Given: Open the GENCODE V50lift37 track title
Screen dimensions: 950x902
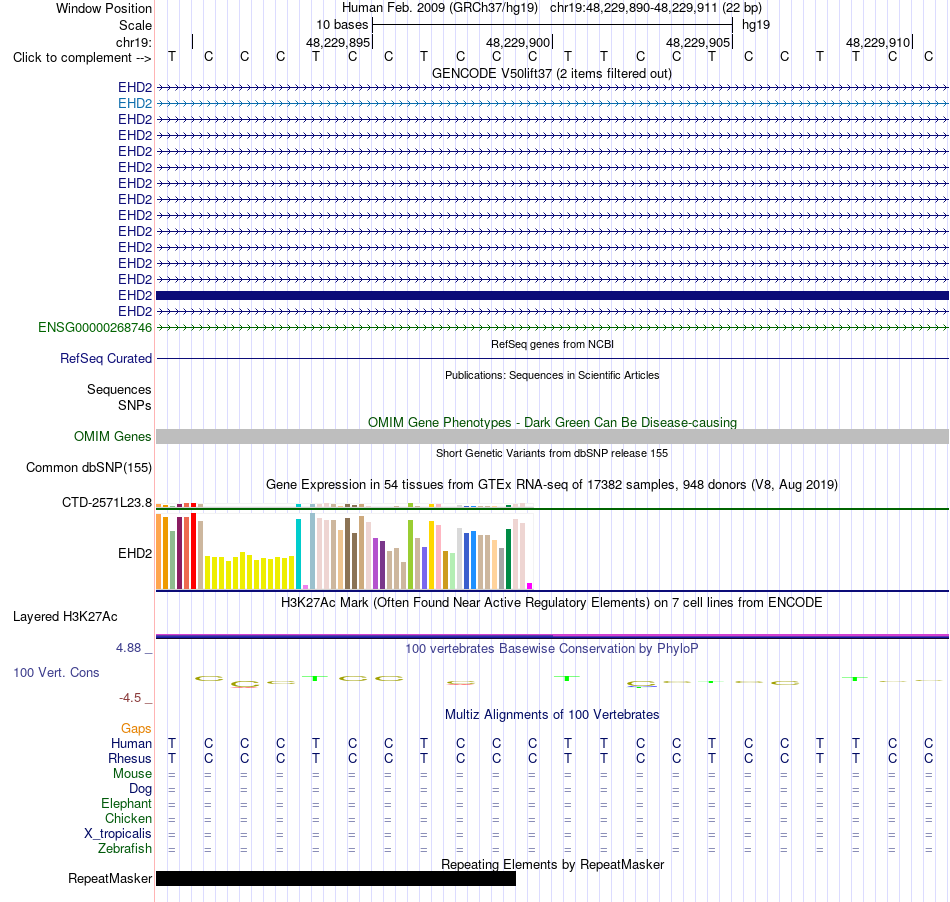Looking at the screenshot, I should [551, 73].
